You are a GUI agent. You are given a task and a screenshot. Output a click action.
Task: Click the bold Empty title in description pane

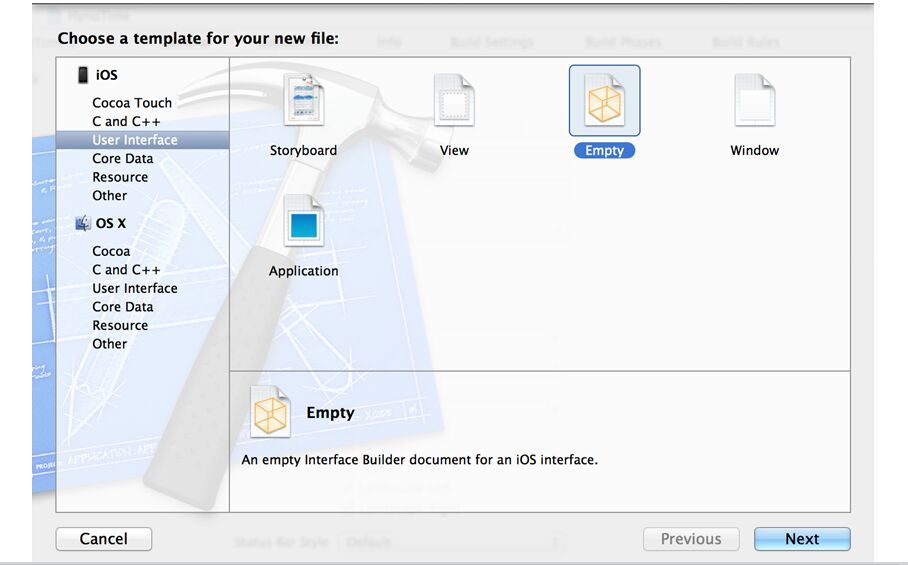coord(330,412)
